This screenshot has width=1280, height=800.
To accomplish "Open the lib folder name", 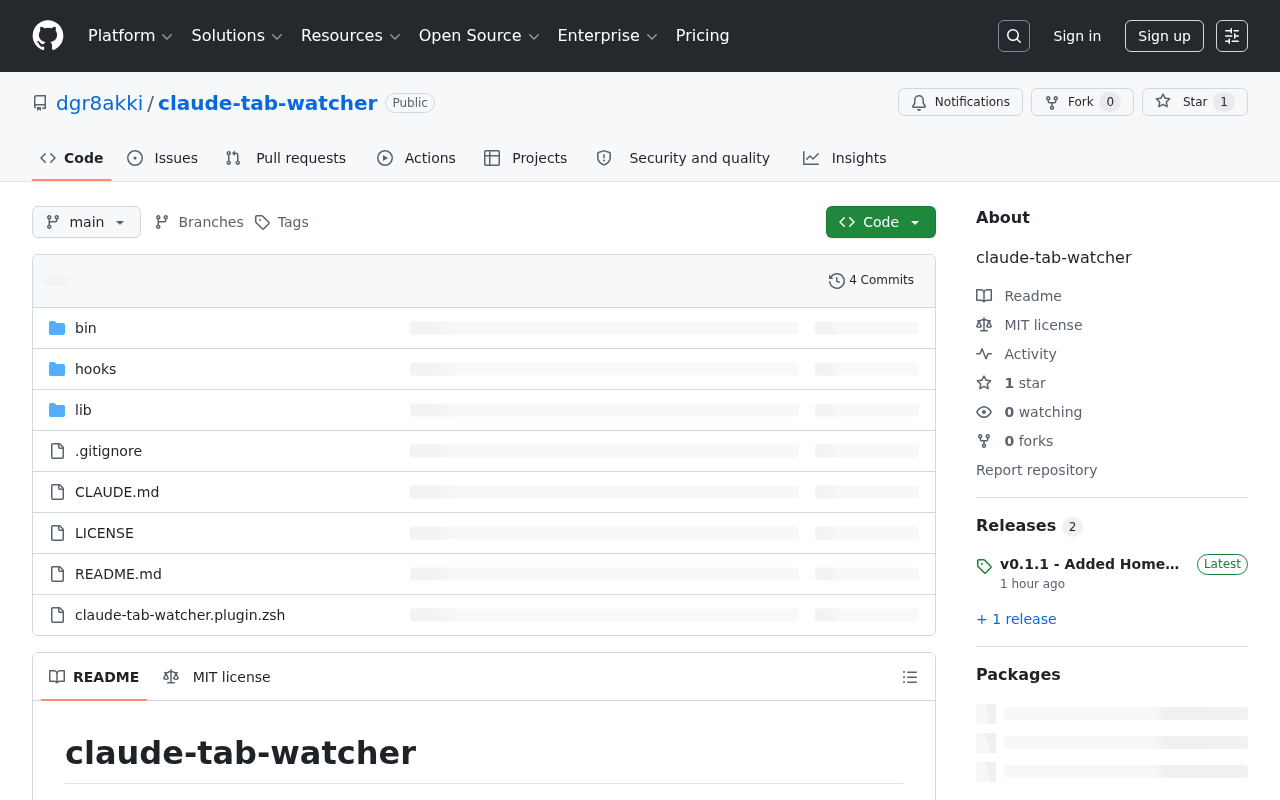I will [83, 410].
